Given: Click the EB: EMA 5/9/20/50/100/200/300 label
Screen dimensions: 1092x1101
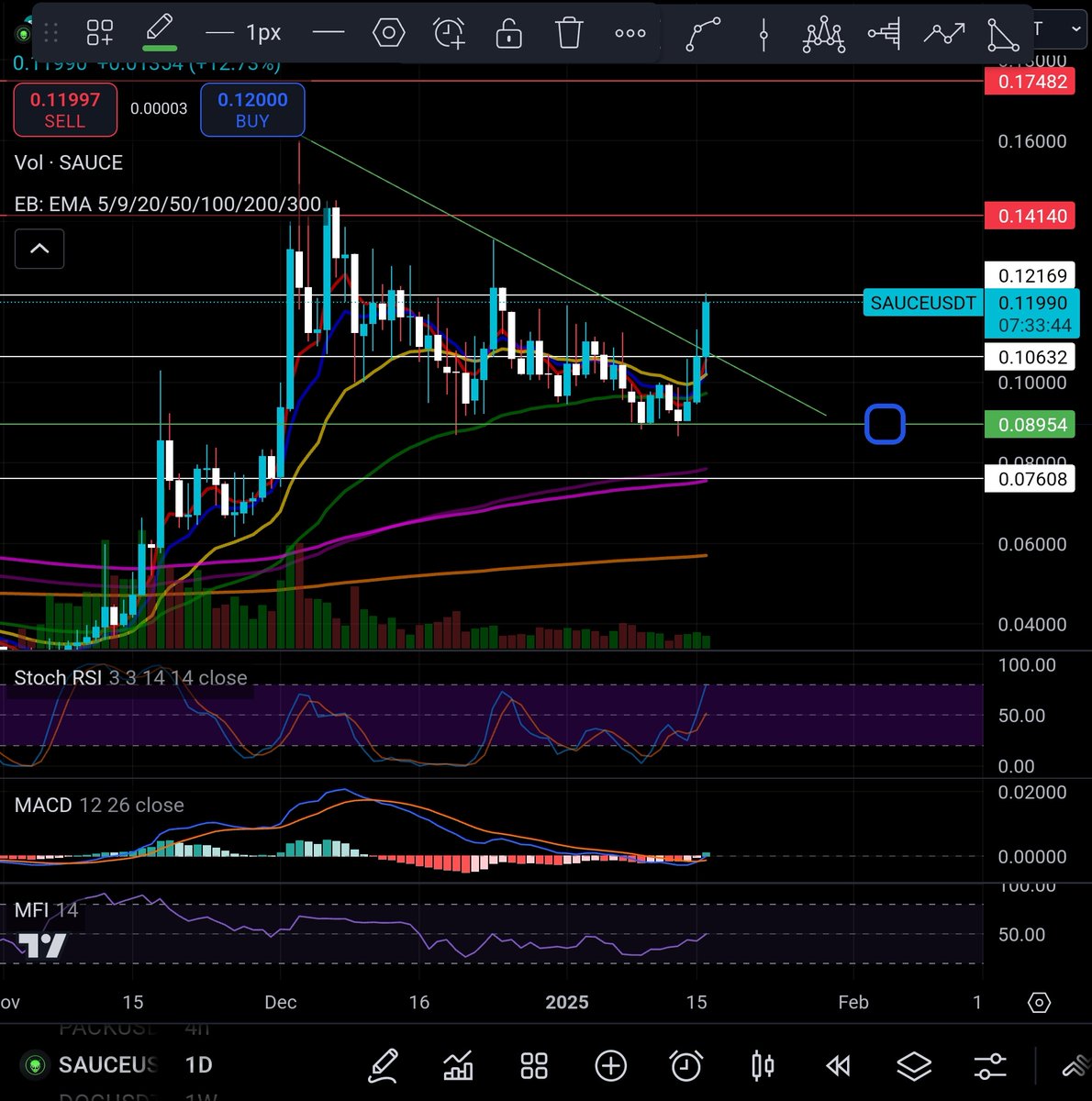Looking at the screenshot, I should (168, 204).
